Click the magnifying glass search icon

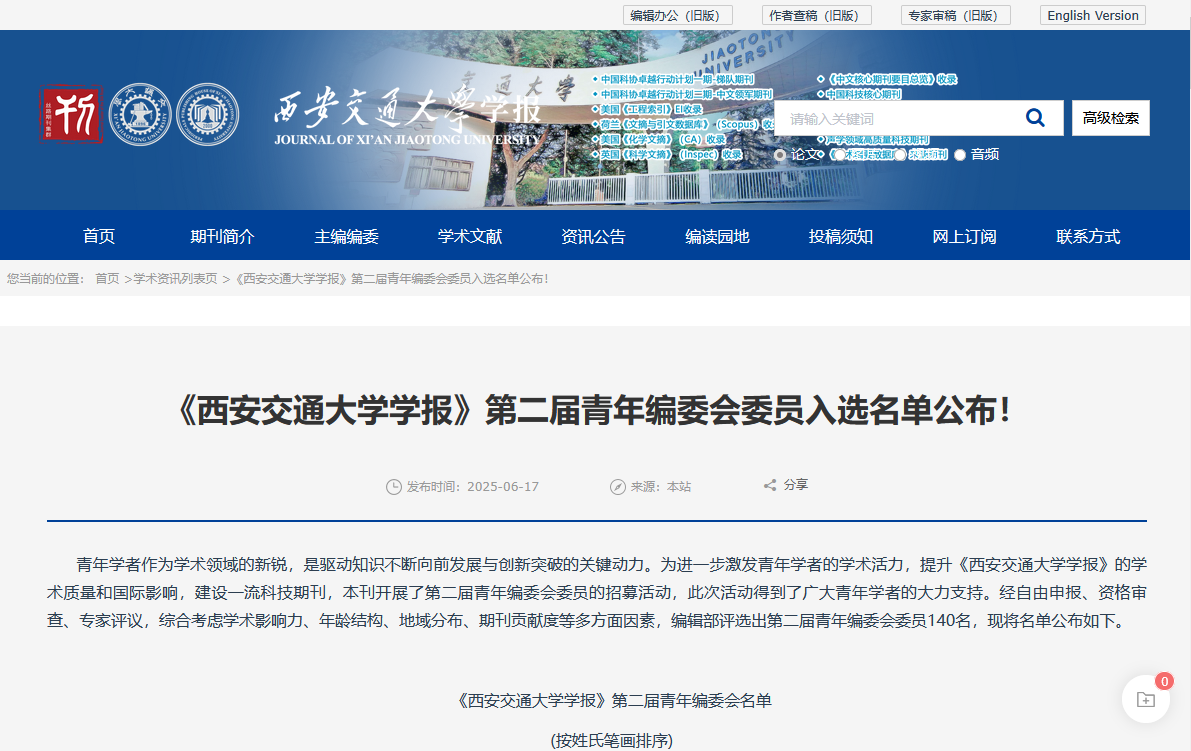click(x=1035, y=118)
